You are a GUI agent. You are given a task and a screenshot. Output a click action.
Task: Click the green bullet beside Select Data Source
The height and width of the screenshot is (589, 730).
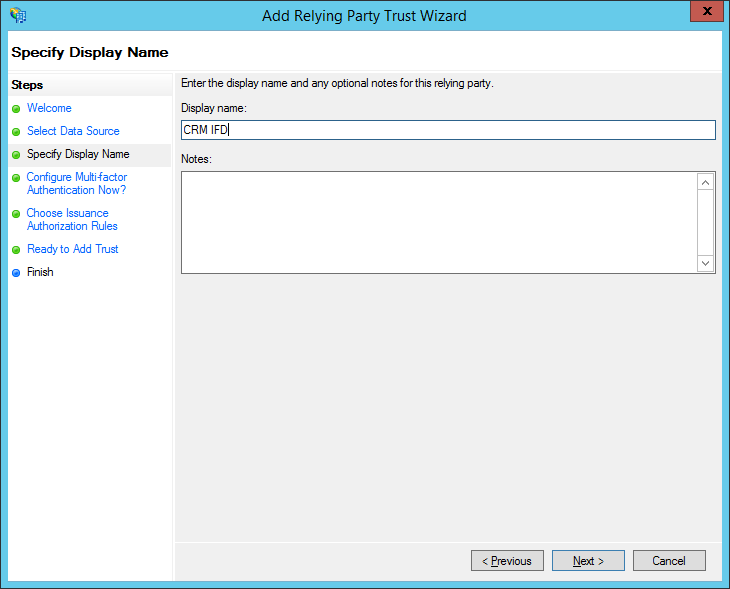point(16,132)
